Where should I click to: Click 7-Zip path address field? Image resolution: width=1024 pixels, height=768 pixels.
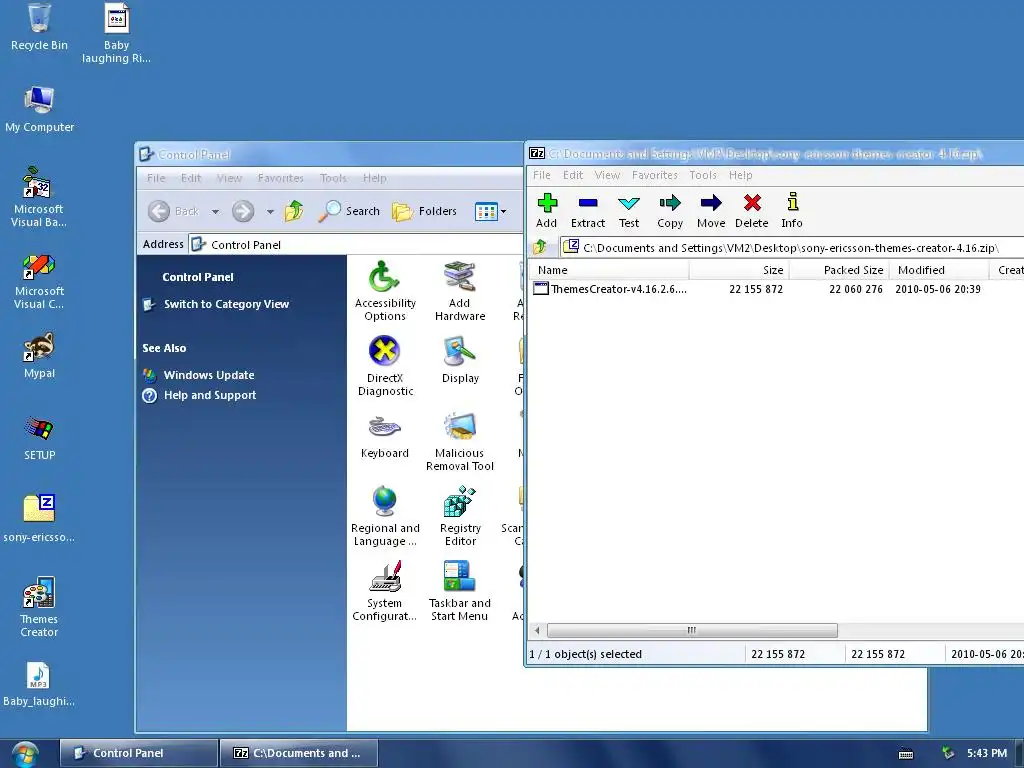(x=791, y=248)
